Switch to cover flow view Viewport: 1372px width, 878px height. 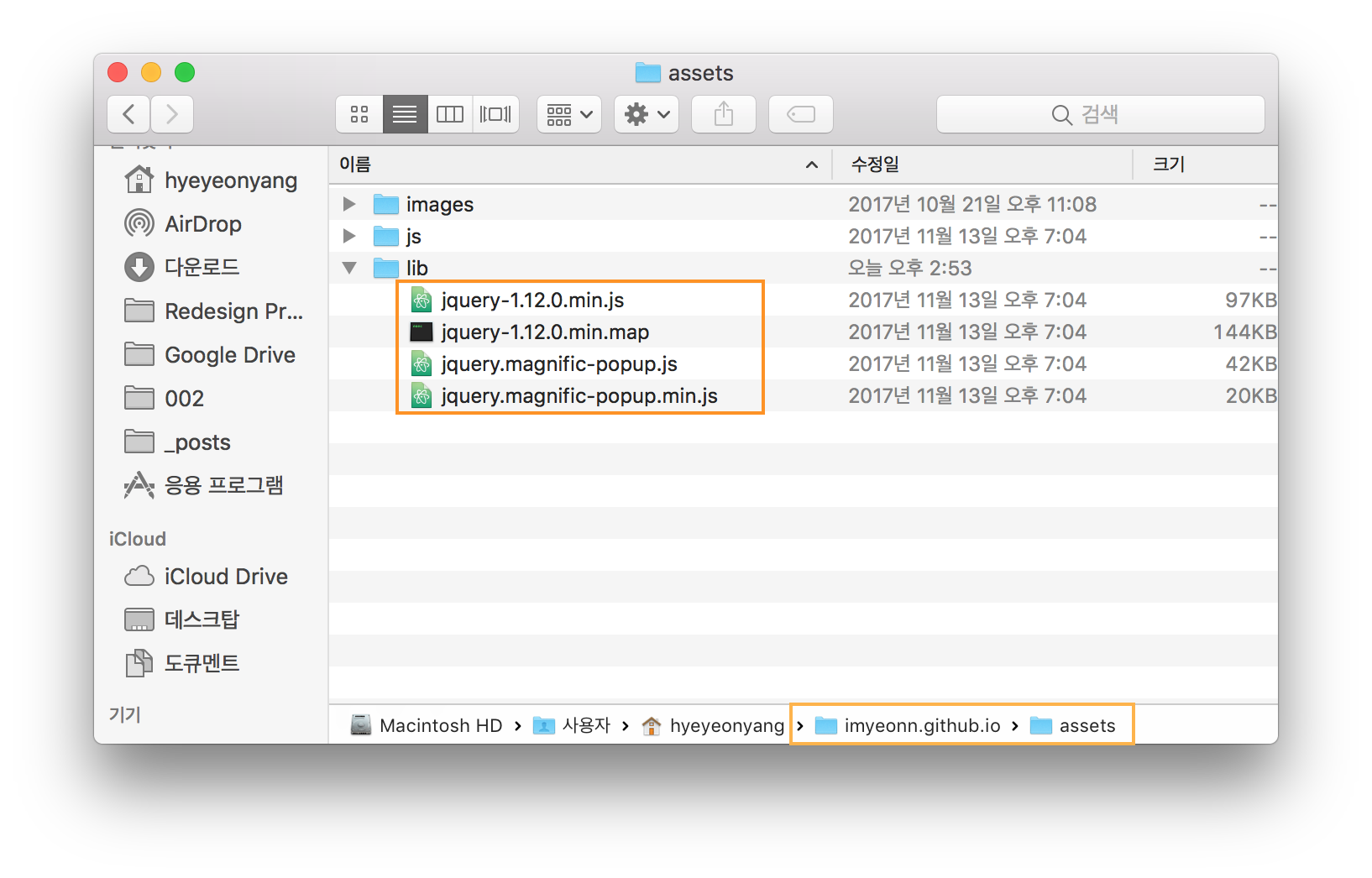[495, 114]
